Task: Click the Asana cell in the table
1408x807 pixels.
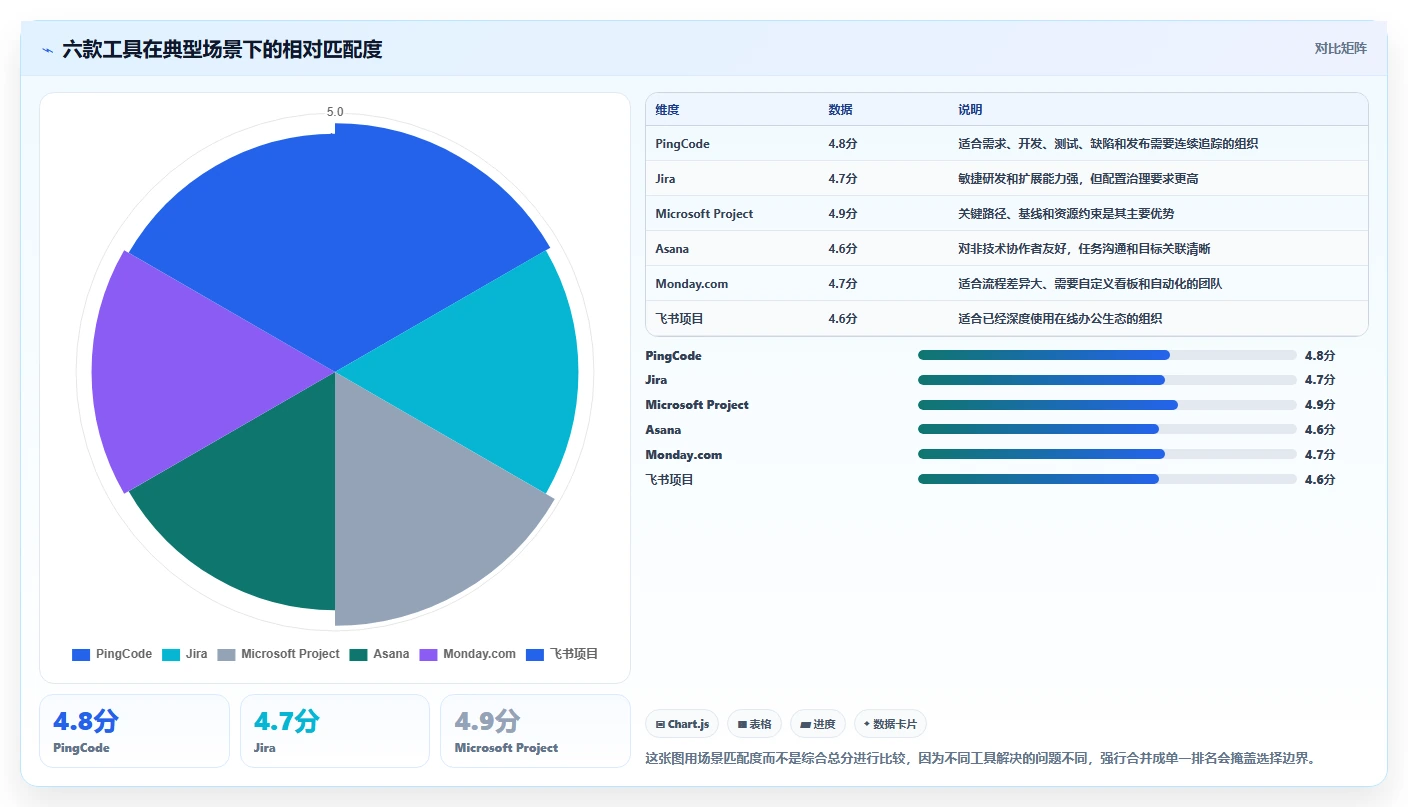Action: pyautogui.click(x=672, y=249)
